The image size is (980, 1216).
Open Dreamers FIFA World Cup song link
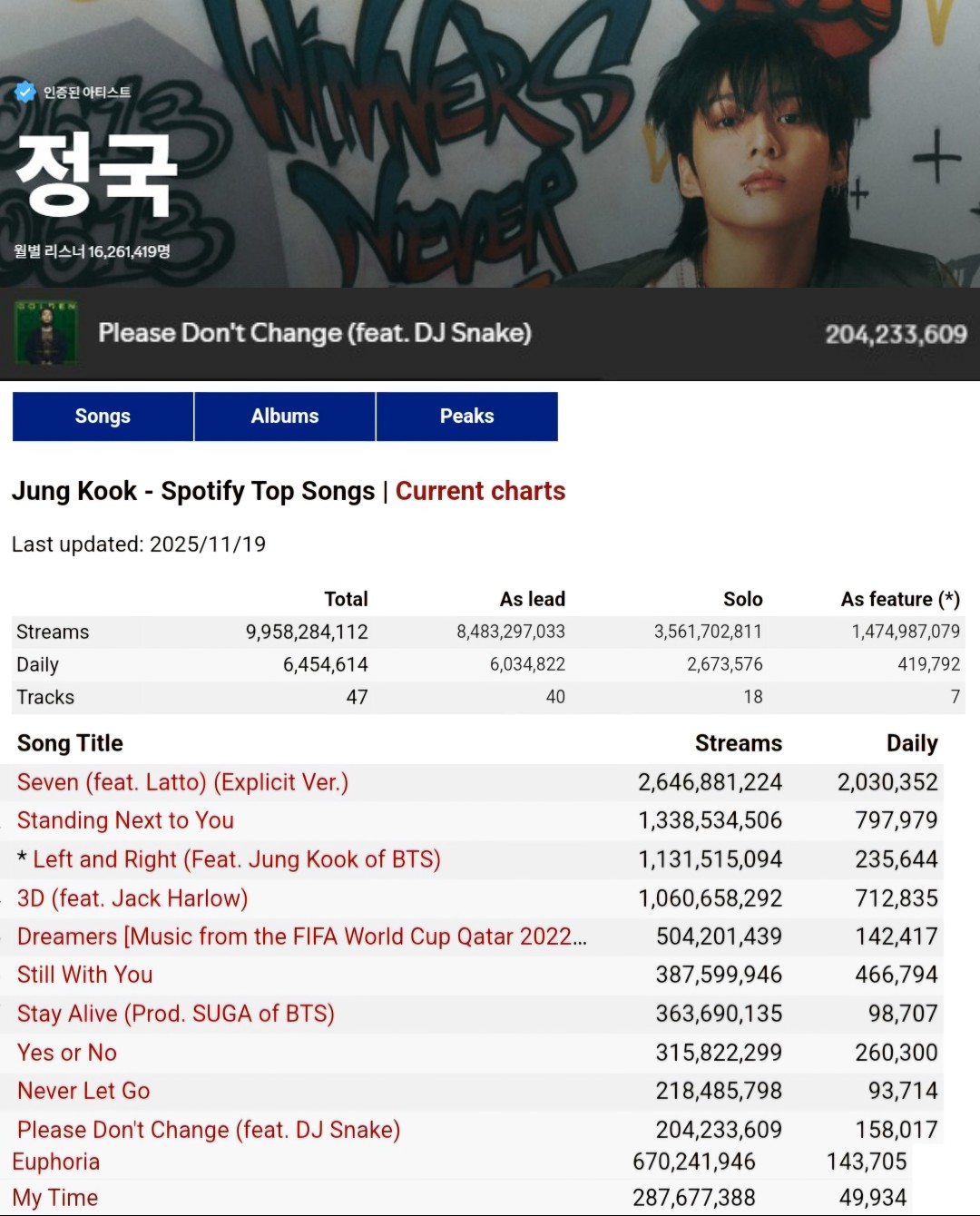[301, 937]
